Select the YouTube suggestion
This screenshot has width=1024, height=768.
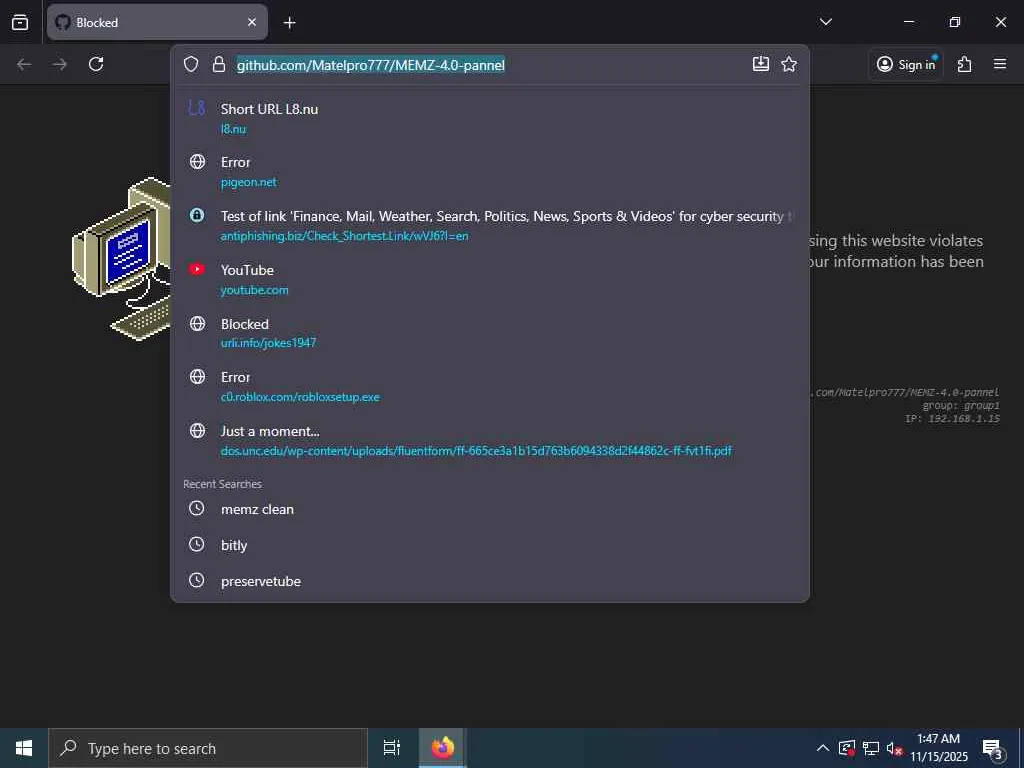[x=490, y=280]
